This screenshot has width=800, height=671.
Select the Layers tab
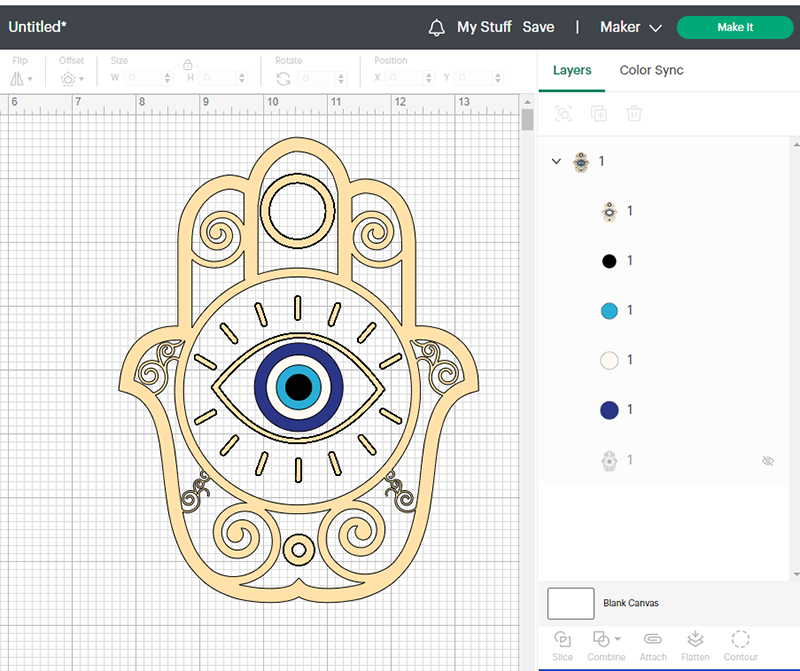click(572, 70)
